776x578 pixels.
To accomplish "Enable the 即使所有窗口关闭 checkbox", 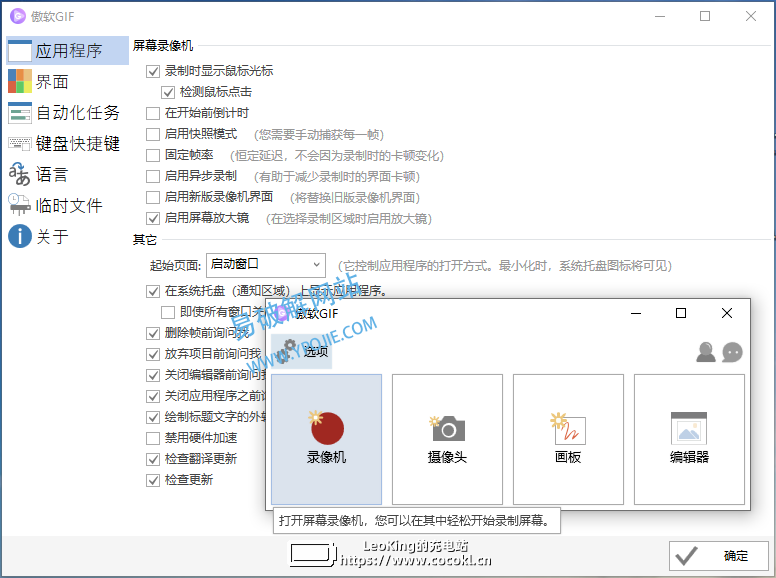I will pos(168,312).
